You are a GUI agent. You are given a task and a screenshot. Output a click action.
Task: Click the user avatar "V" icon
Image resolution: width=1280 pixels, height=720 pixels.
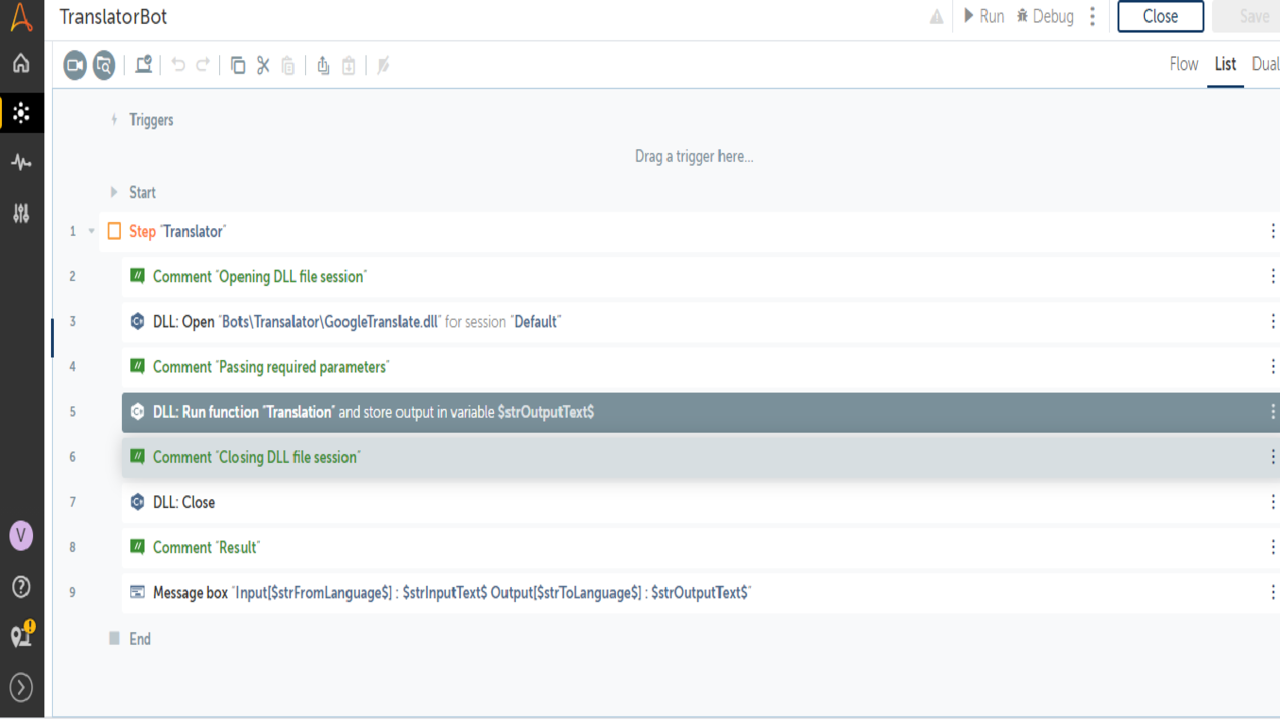coord(21,536)
